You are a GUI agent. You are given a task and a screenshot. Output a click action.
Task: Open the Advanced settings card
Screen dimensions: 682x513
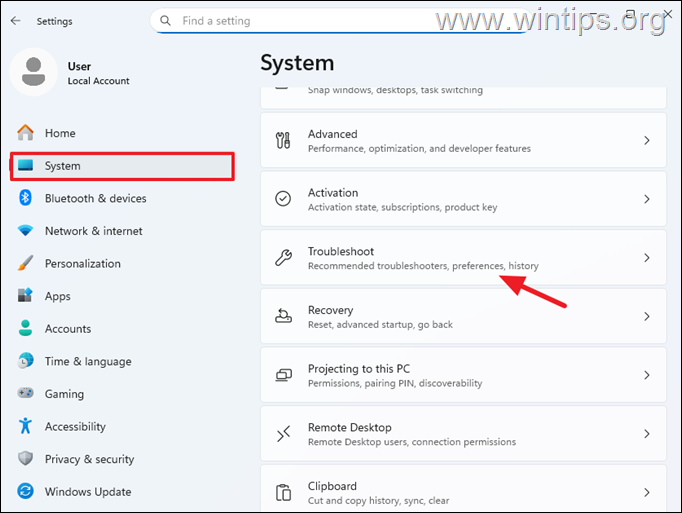tap(463, 141)
